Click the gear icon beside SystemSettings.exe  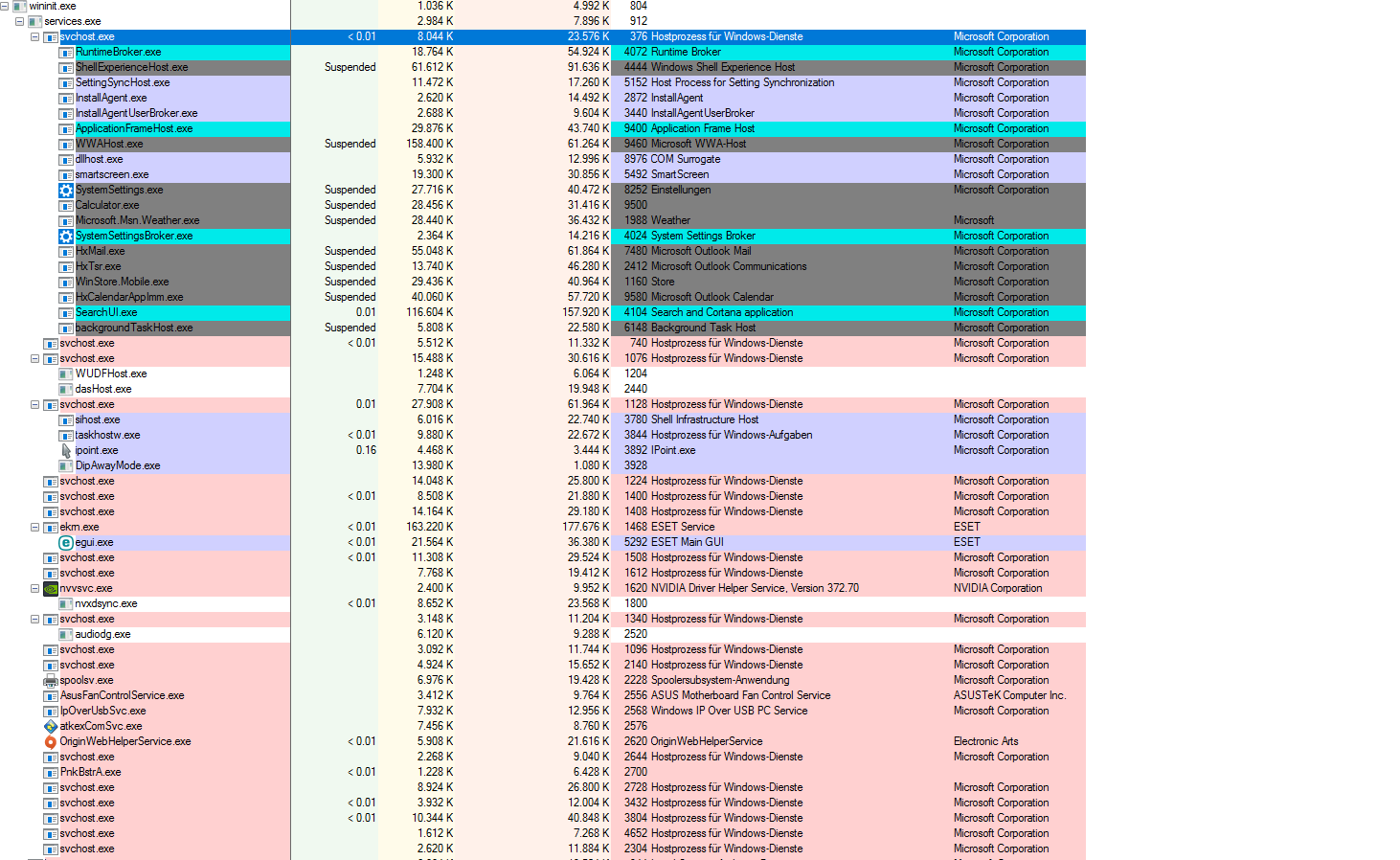66,190
